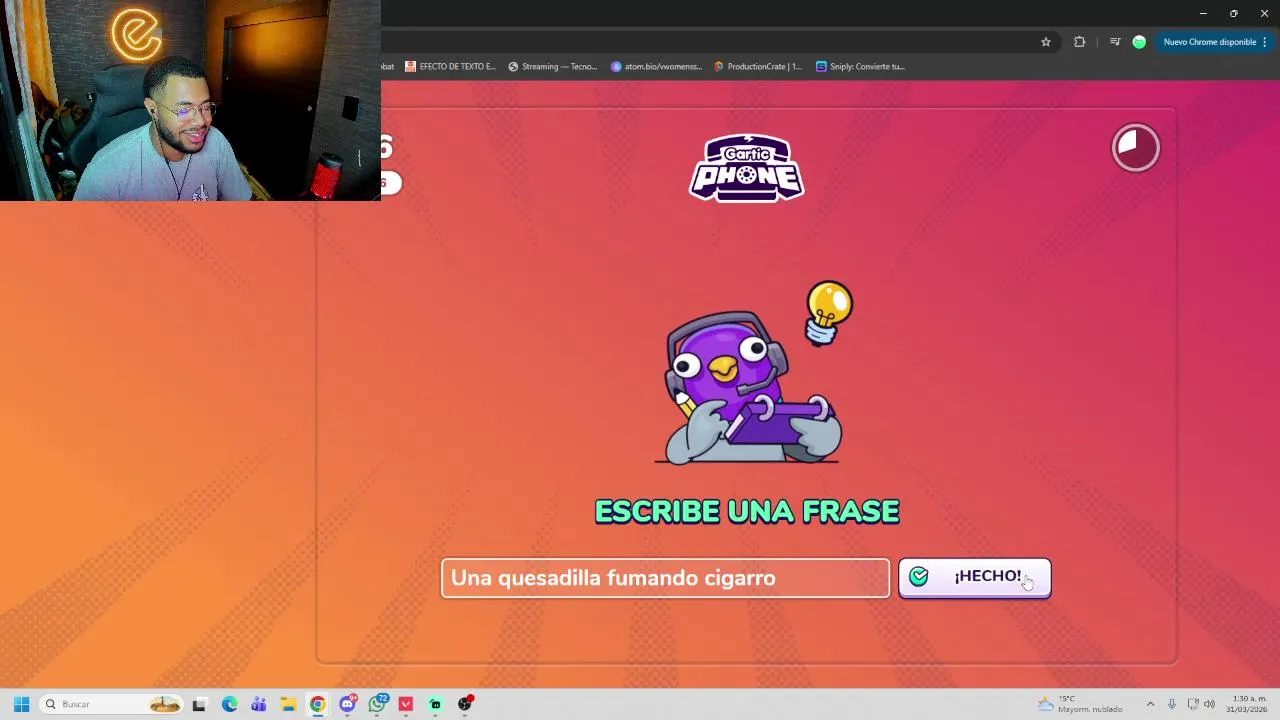Open the Streaming — Tecno bookmark
This screenshot has height=720, width=1280.
coord(552,66)
